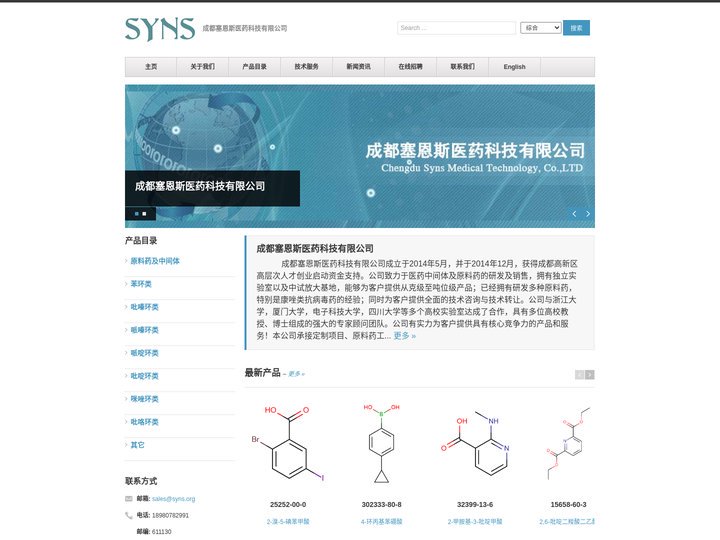Screen dimensions: 720x540
Task: Open the 咪唑环类 category
Action: 144,399
